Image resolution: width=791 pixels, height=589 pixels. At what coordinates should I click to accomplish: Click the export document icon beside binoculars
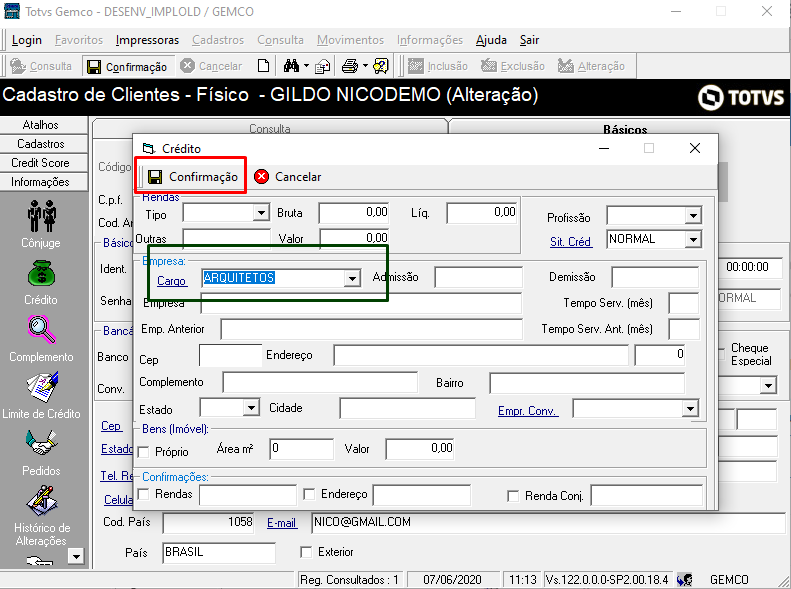click(x=322, y=66)
